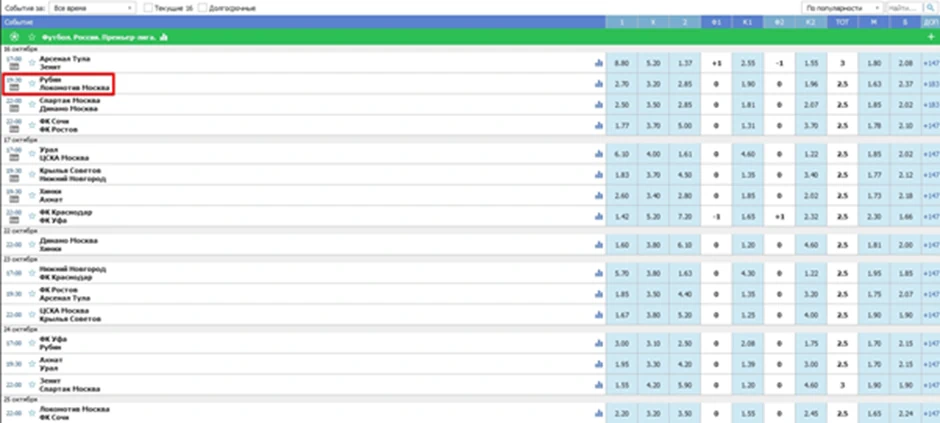The image size is (940, 423).
Task: Open the По популярности sorting dropdown
Action: [x=842, y=8]
